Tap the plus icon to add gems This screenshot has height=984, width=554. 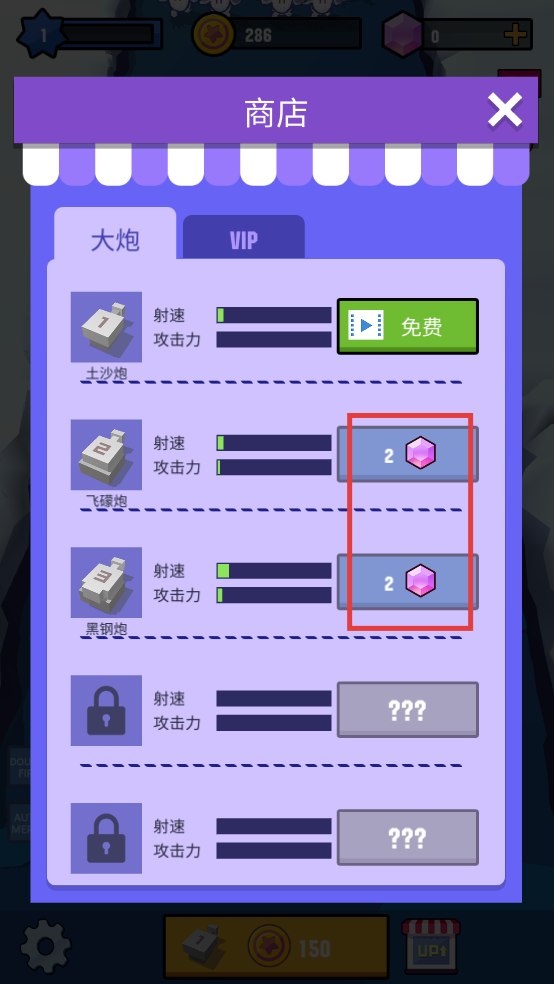[x=516, y=35]
